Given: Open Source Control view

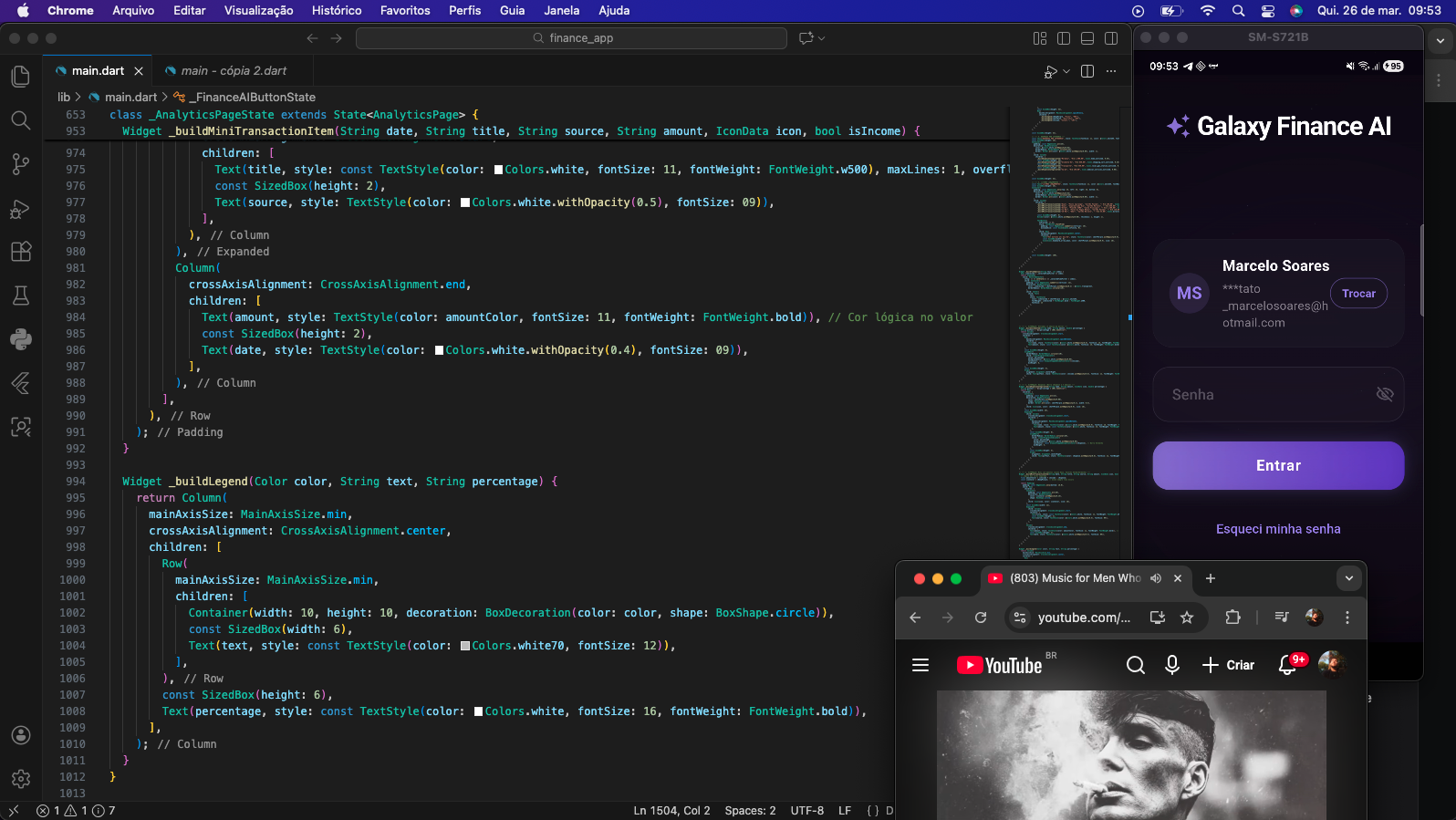Looking at the screenshot, I should coord(20,164).
